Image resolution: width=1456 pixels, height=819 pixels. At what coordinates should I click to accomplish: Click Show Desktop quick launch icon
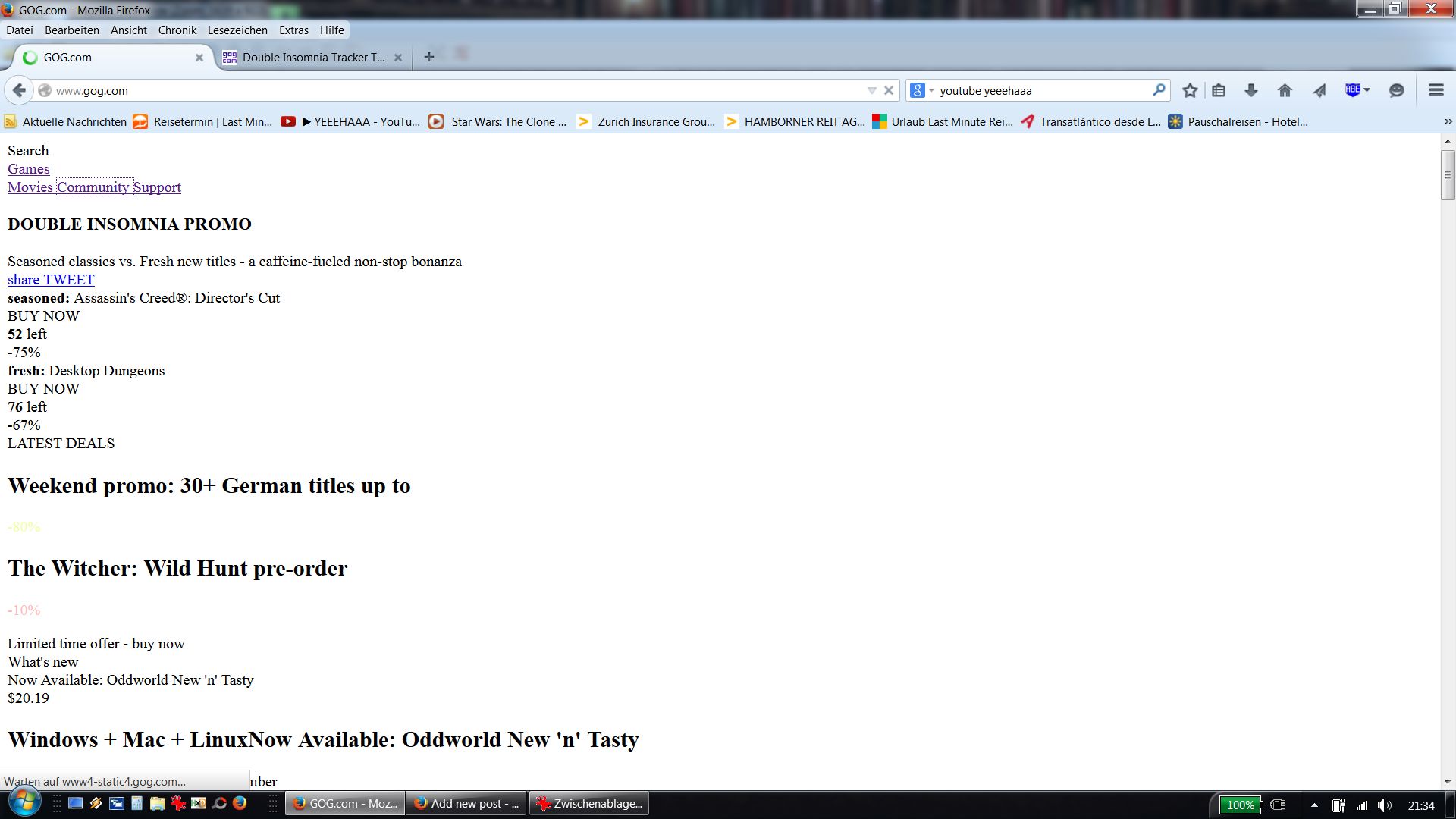click(75, 804)
